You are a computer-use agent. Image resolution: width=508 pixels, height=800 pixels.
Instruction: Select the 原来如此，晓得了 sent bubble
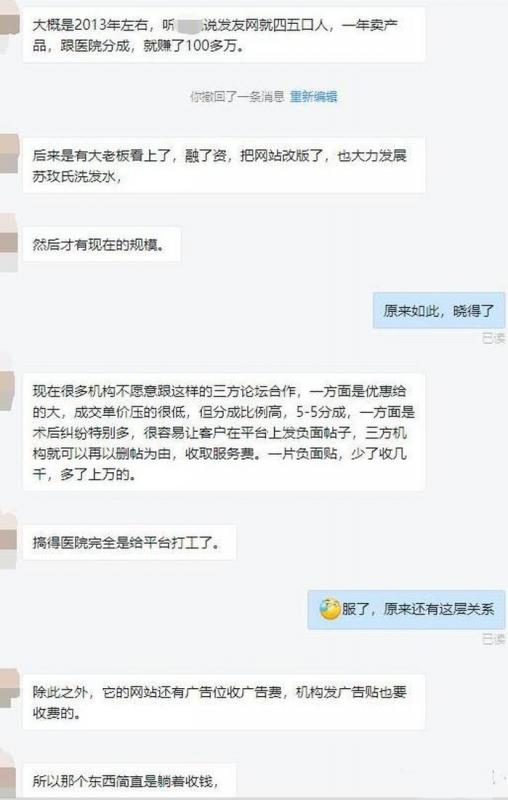(x=439, y=311)
